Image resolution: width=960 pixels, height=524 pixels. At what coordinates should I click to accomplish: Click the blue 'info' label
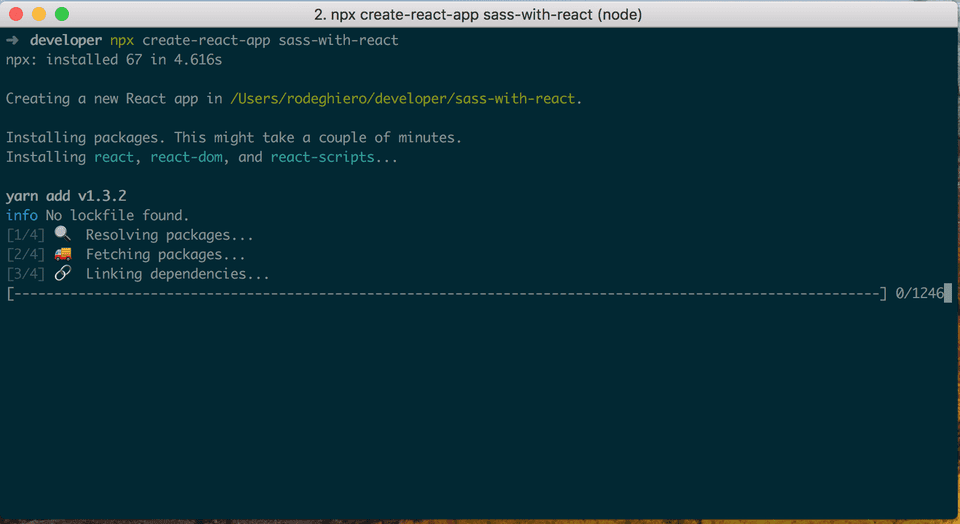(22, 215)
